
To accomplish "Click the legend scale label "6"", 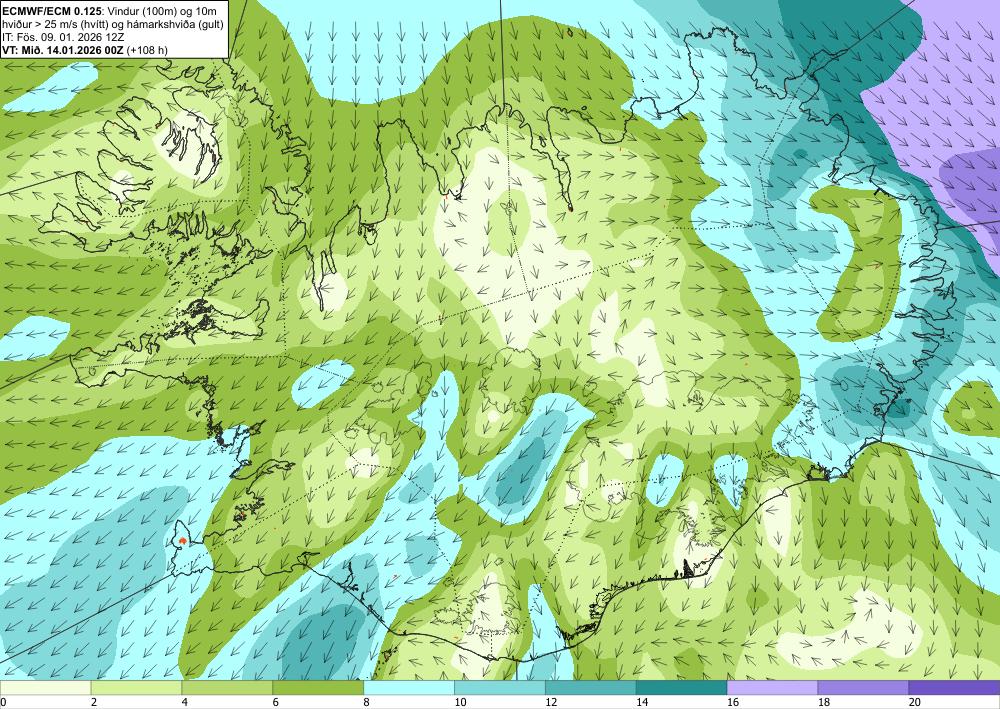I will pyautogui.click(x=276, y=703).
